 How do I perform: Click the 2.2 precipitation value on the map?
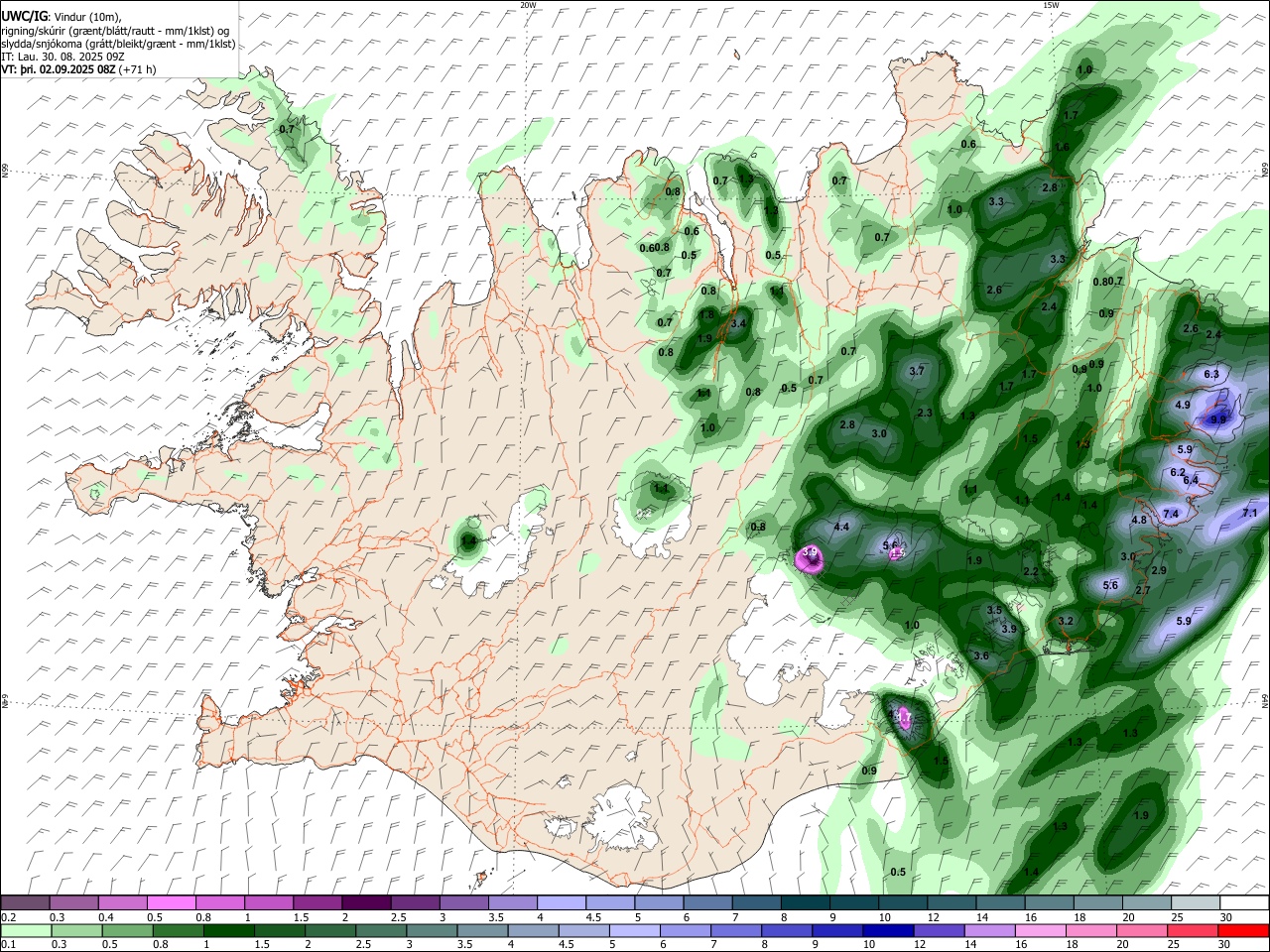pyautogui.click(x=1030, y=571)
